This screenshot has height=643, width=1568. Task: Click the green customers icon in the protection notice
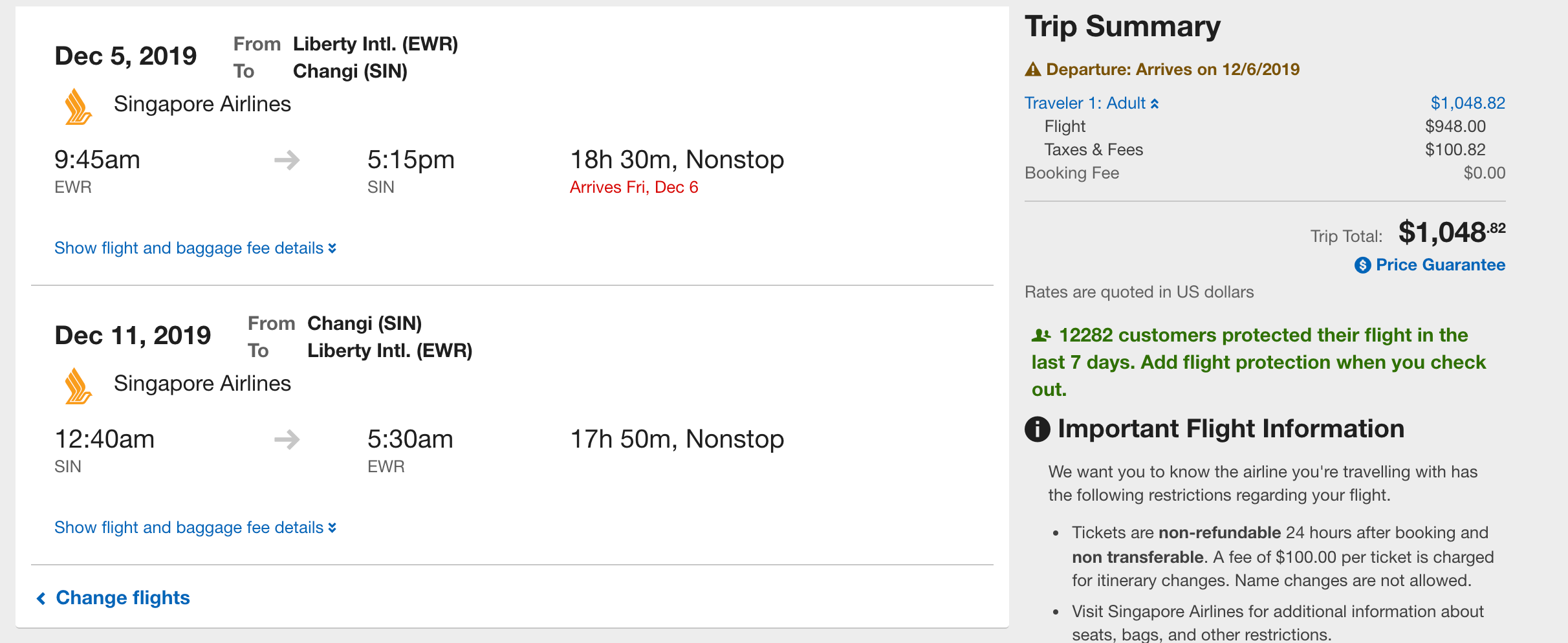pyautogui.click(x=1041, y=335)
